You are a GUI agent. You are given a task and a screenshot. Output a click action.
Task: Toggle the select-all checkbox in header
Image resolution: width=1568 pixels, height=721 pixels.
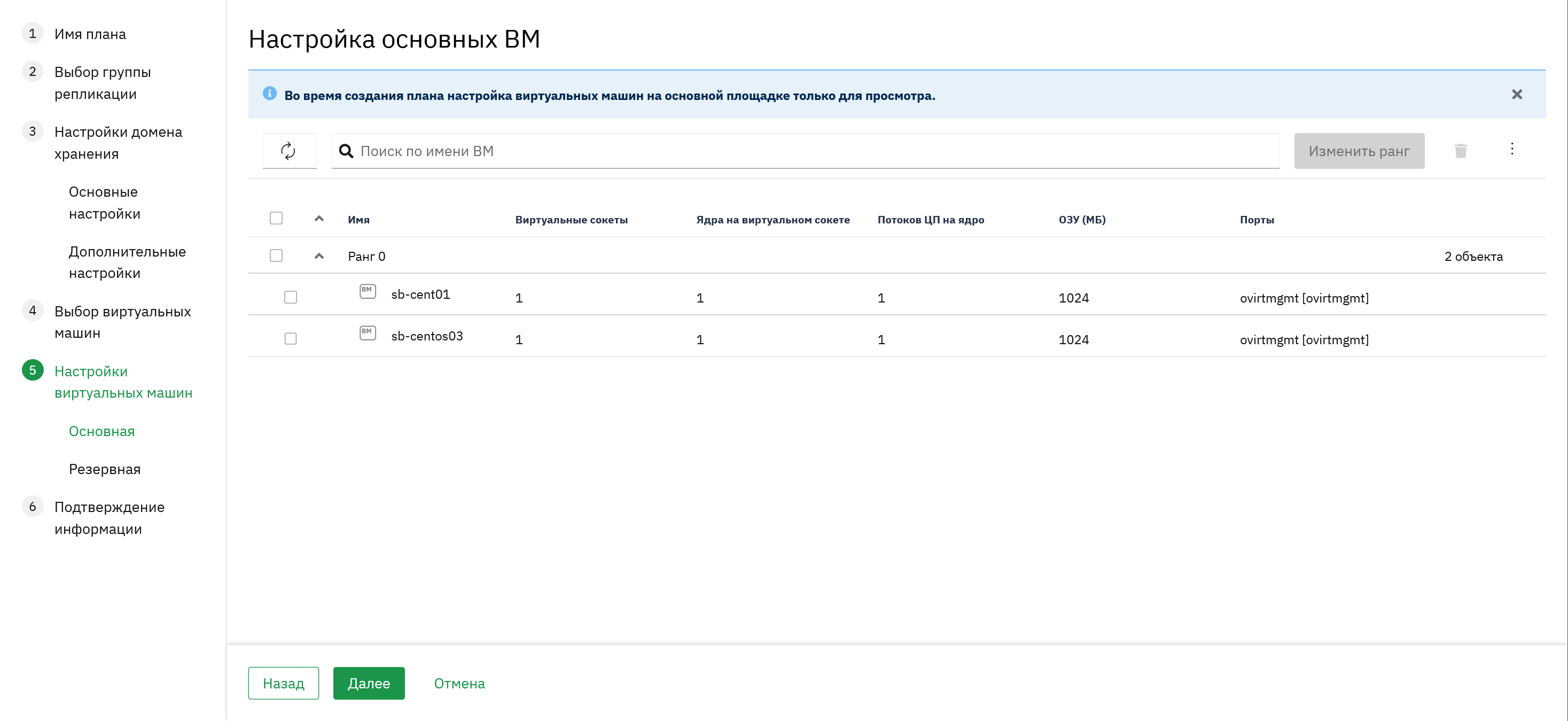point(276,218)
